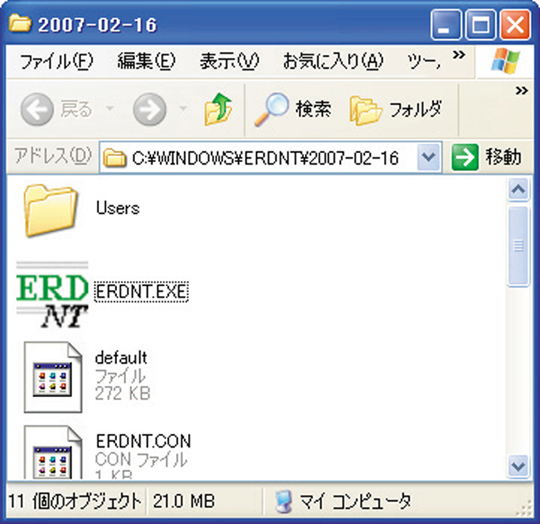Click the address field showing C:¥WINDOWS¥ERDNT path

[259, 158]
